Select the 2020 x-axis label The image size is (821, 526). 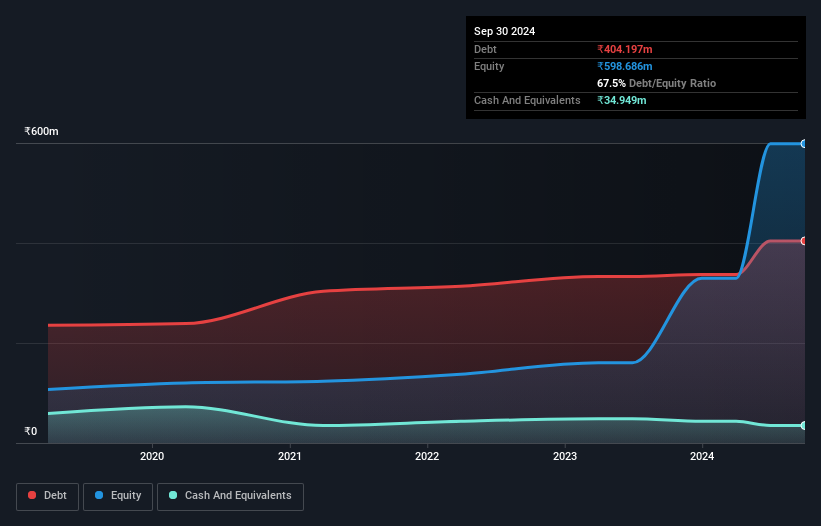(152, 456)
